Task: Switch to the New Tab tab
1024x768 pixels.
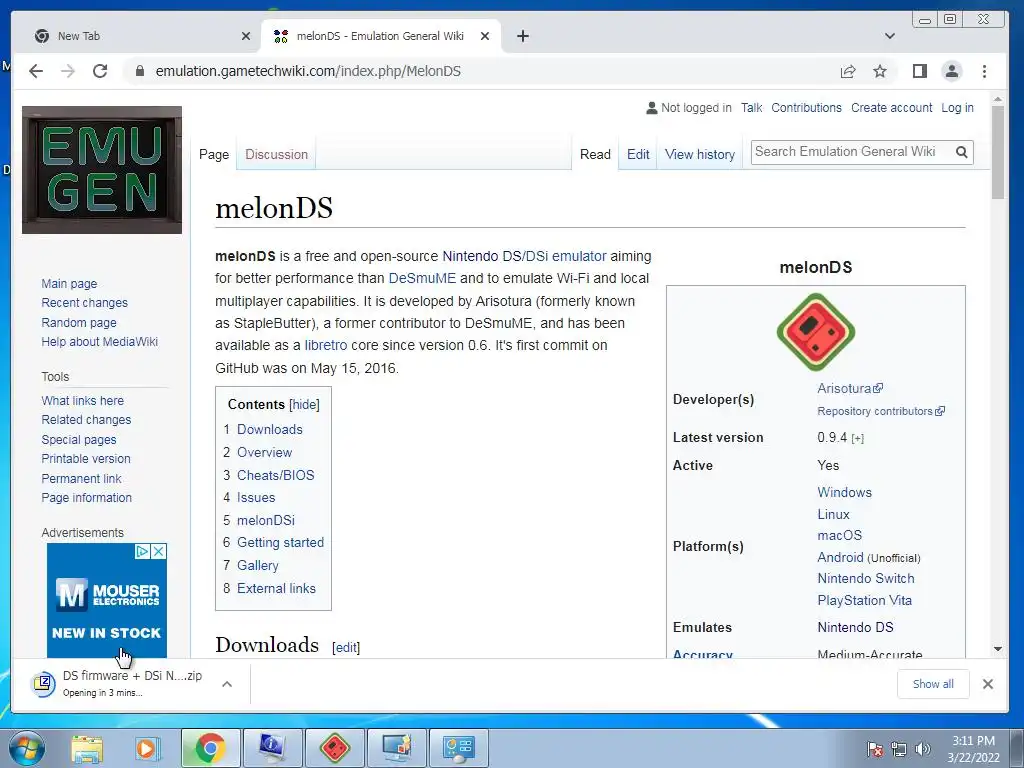Action: click(x=137, y=36)
